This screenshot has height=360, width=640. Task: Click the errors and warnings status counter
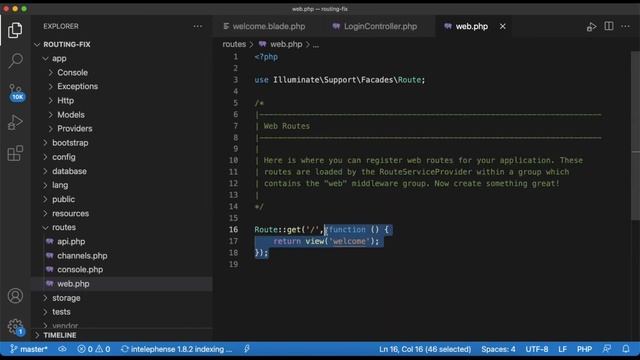pyautogui.click(x=93, y=349)
